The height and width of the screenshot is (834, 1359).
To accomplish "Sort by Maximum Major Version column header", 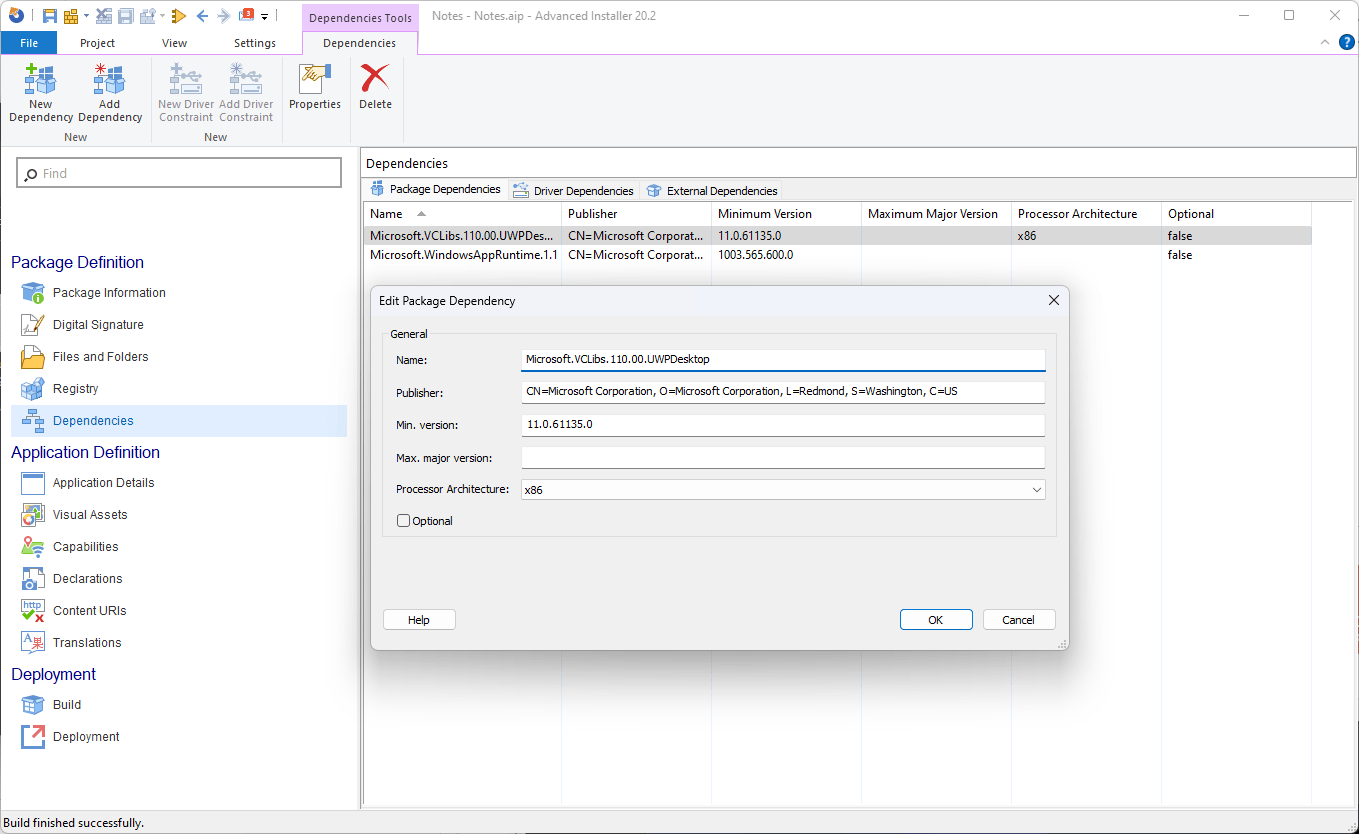I will [x=936, y=214].
